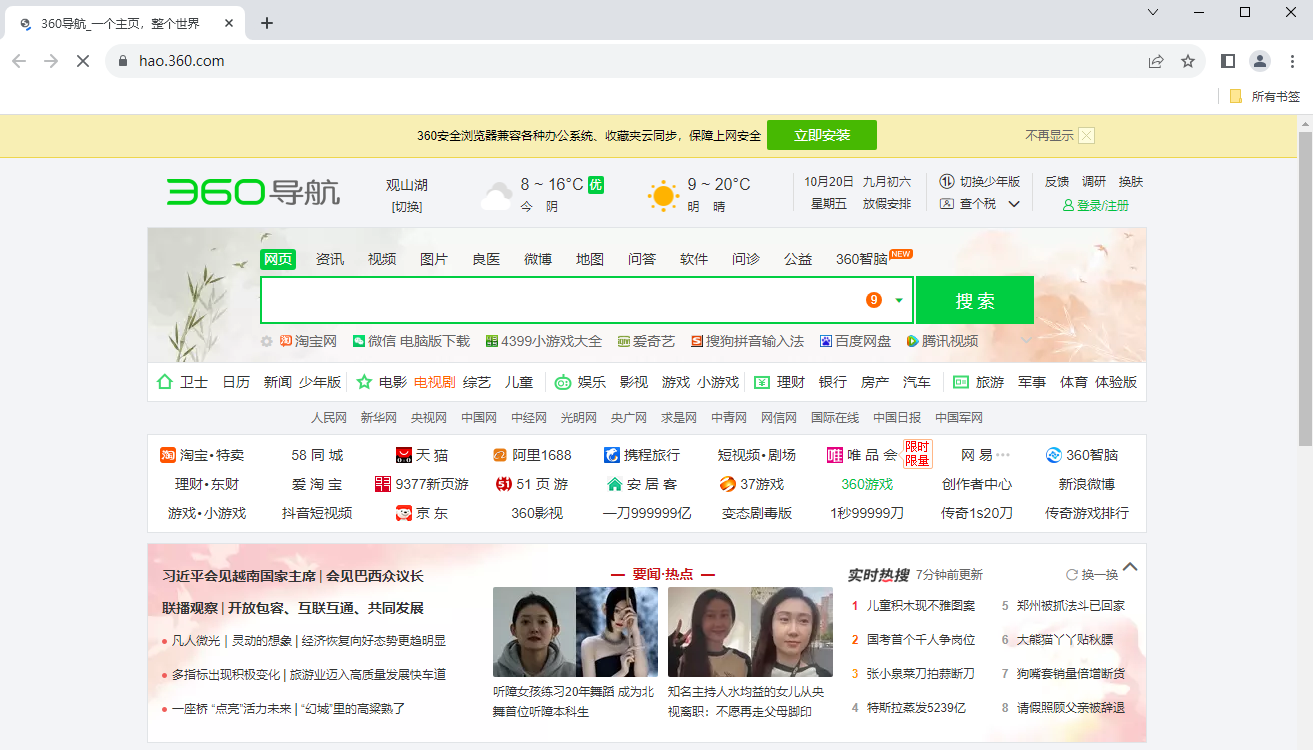Click the 360导航 logo
This screenshot has width=1313, height=750.
[x=253, y=191]
